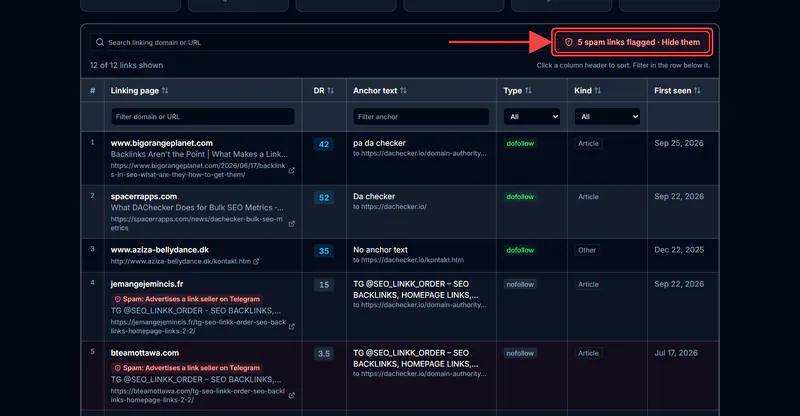Click the jemangejemincis.fr domain name
The image size is (800, 416).
tap(147, 284)
